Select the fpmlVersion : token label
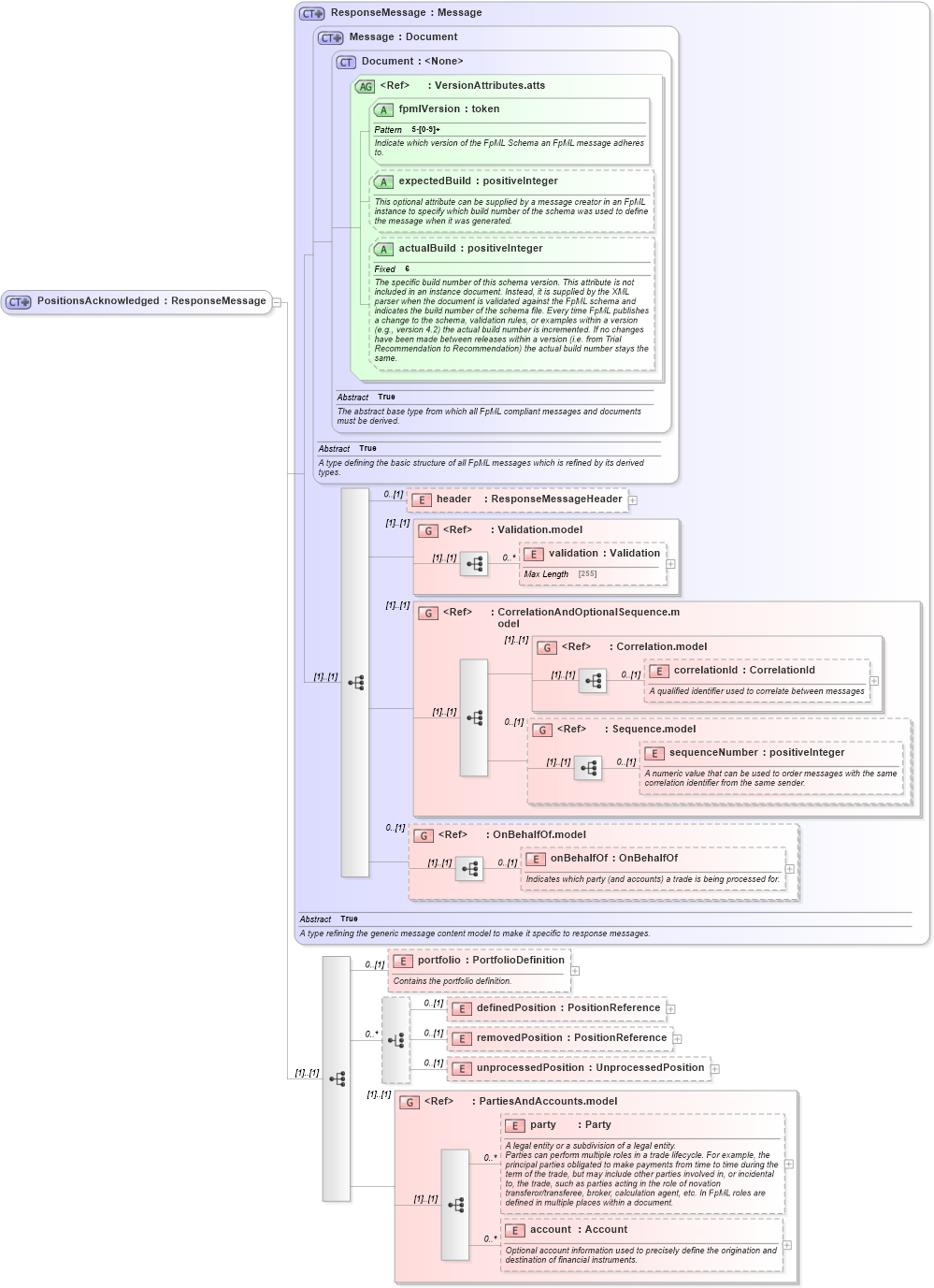Viewport: 934px width, 1288px height. (449, 109)
